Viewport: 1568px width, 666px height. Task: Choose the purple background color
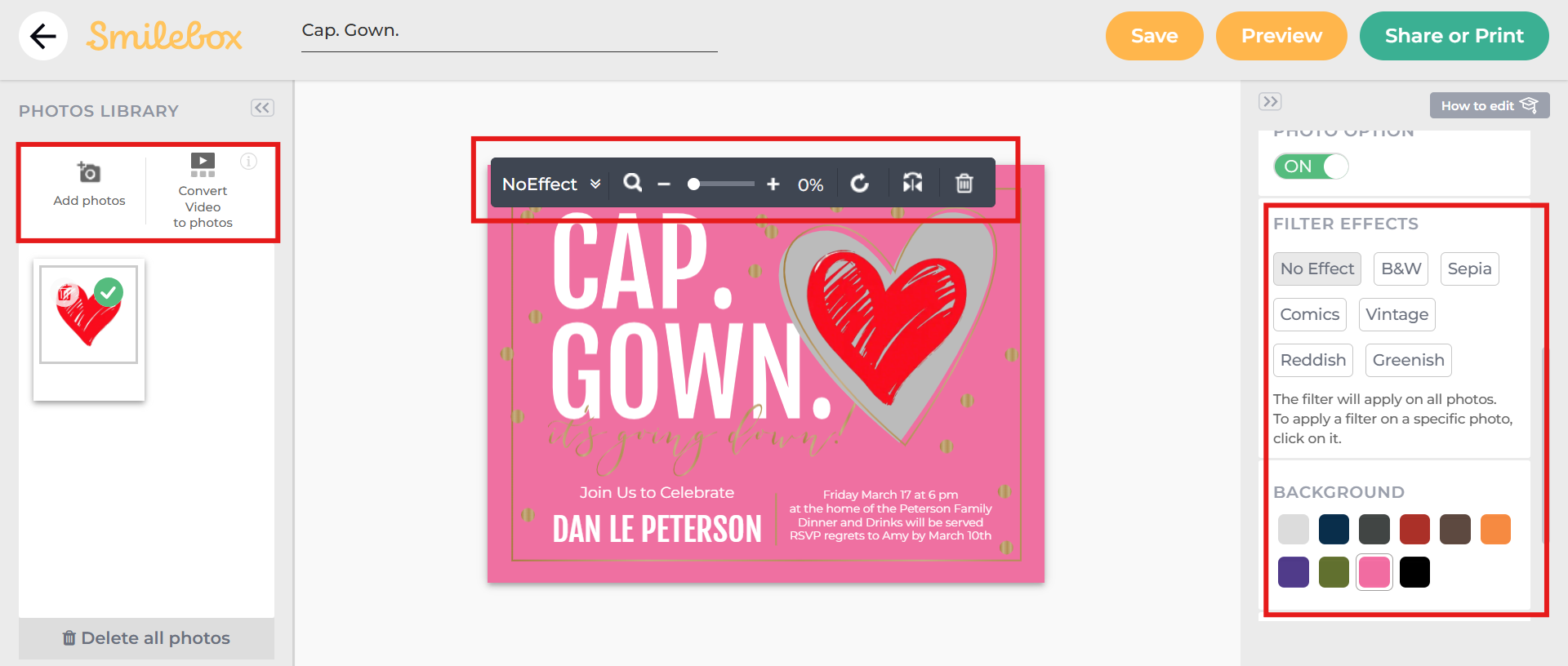click(1294, 572)
